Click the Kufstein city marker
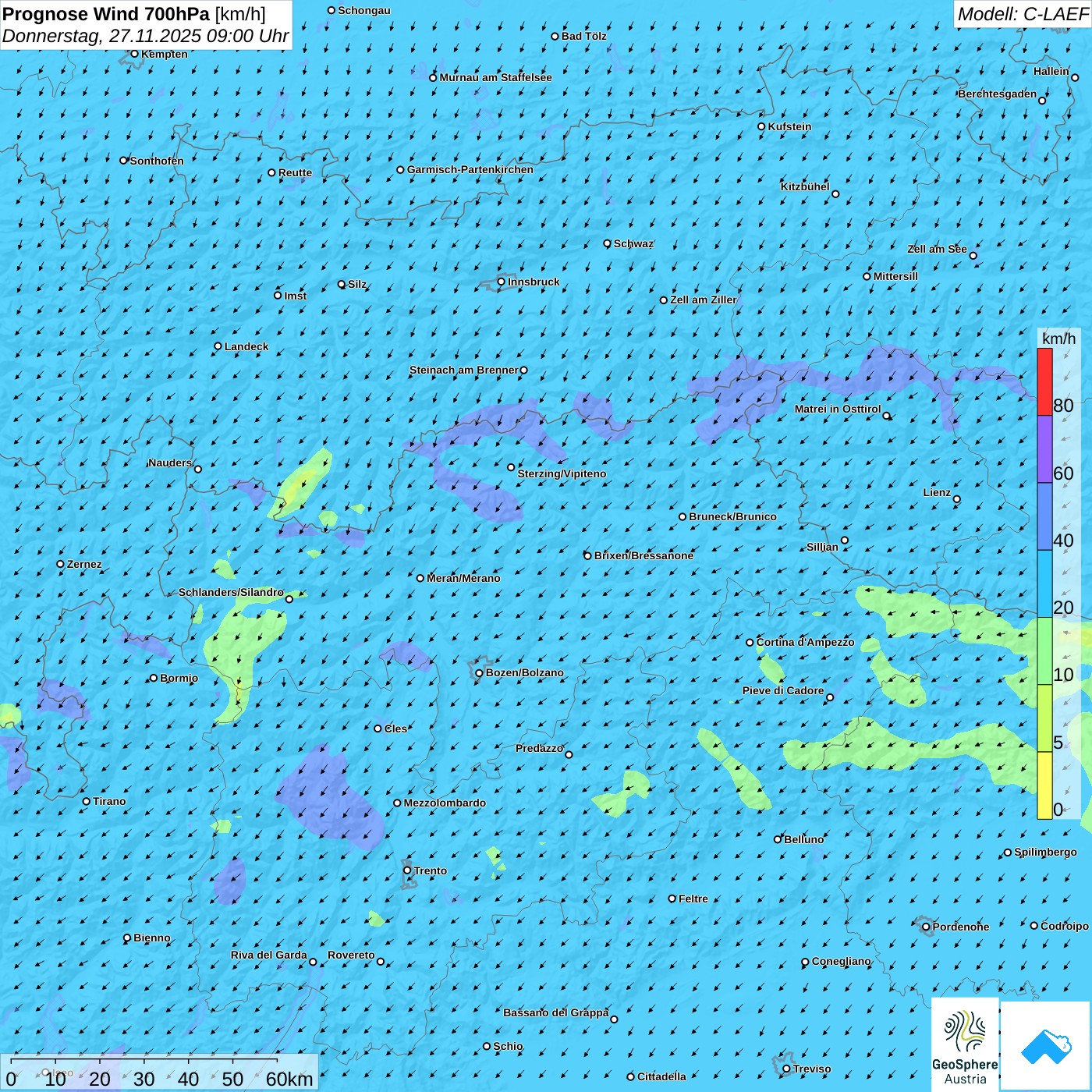The width and height of the screenshot is (1092, 1092). 762,126
